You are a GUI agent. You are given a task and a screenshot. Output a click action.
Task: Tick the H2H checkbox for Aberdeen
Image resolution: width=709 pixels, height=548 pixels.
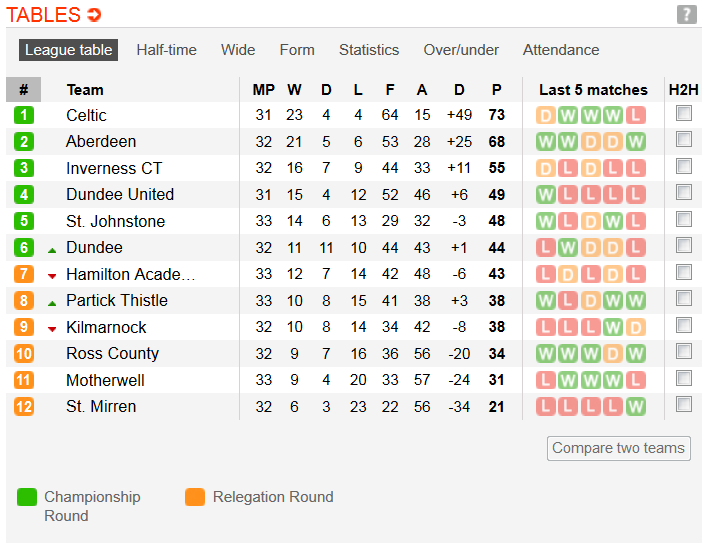[x=684, y=140]
